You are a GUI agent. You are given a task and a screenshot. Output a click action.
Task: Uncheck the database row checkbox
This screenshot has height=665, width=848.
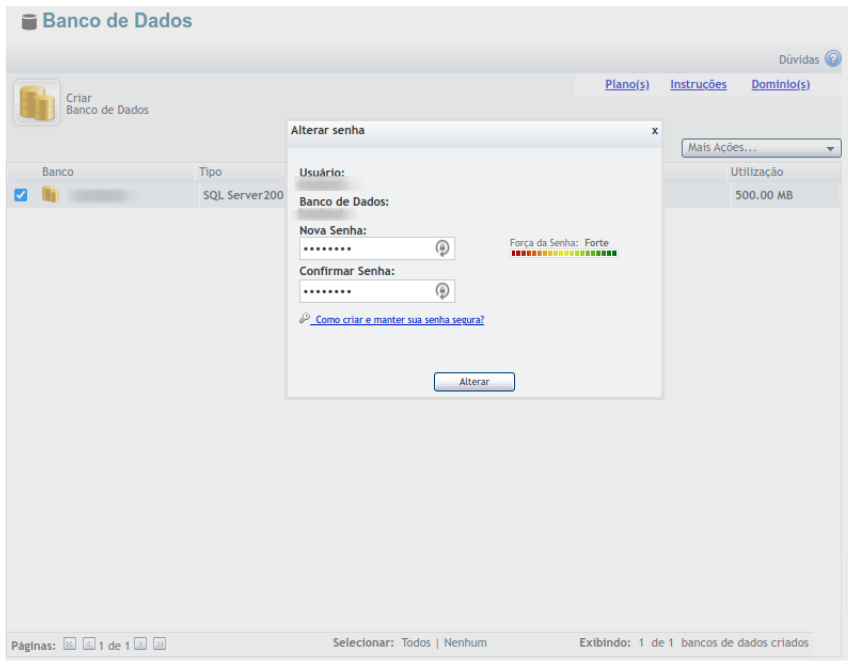click(20, 195)
